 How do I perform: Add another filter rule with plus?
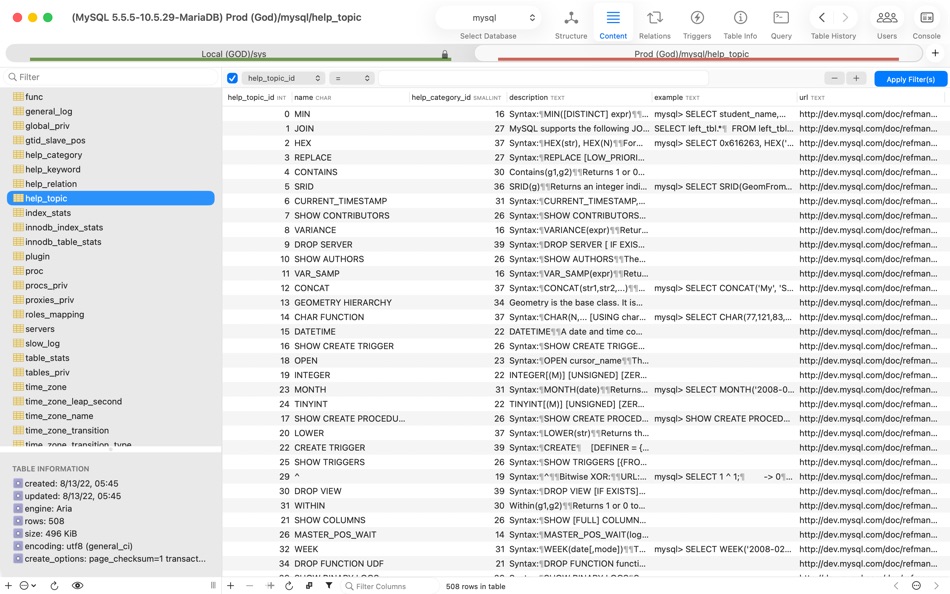[x=856, y=78]
